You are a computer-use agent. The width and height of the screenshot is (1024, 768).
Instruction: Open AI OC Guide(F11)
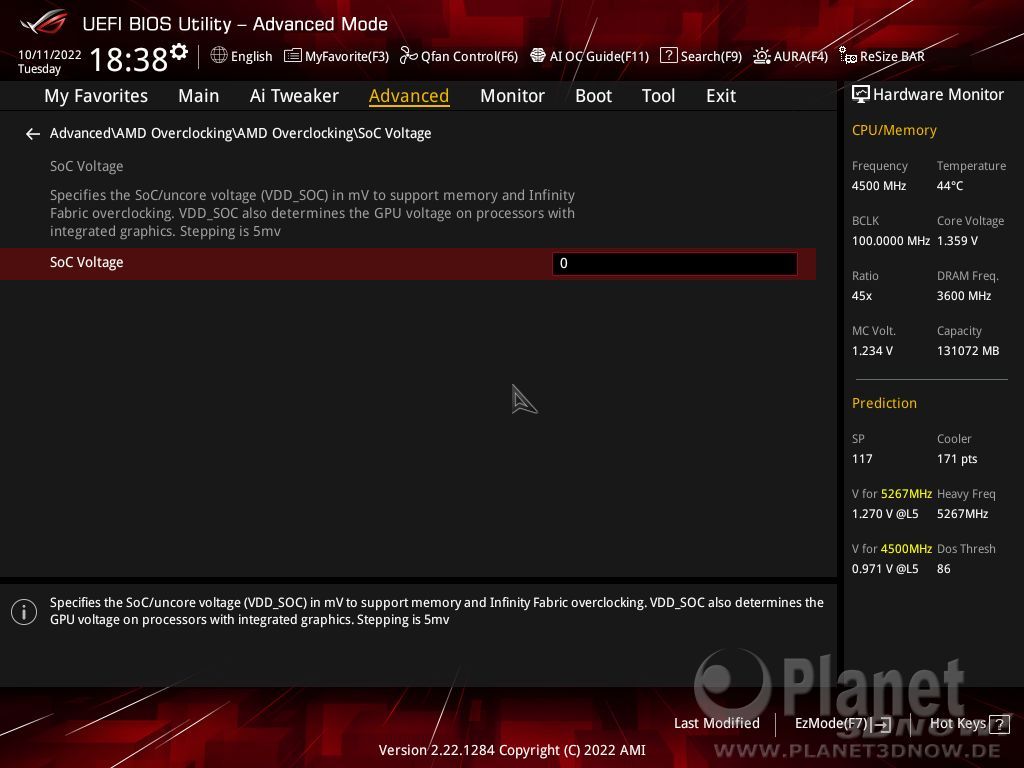(590, 56)
